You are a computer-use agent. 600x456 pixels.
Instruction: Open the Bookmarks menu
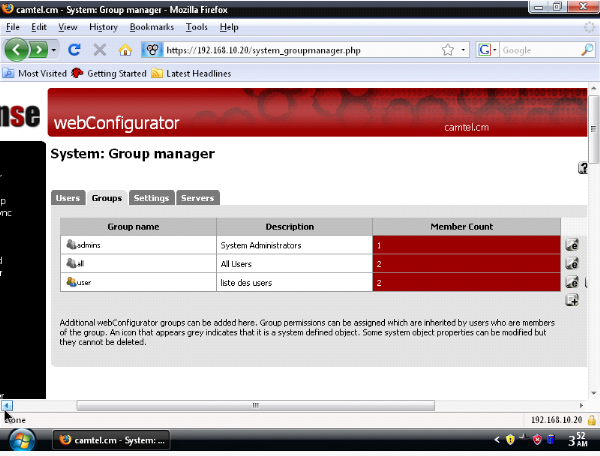pyautogui.click(x=156, y=27)
